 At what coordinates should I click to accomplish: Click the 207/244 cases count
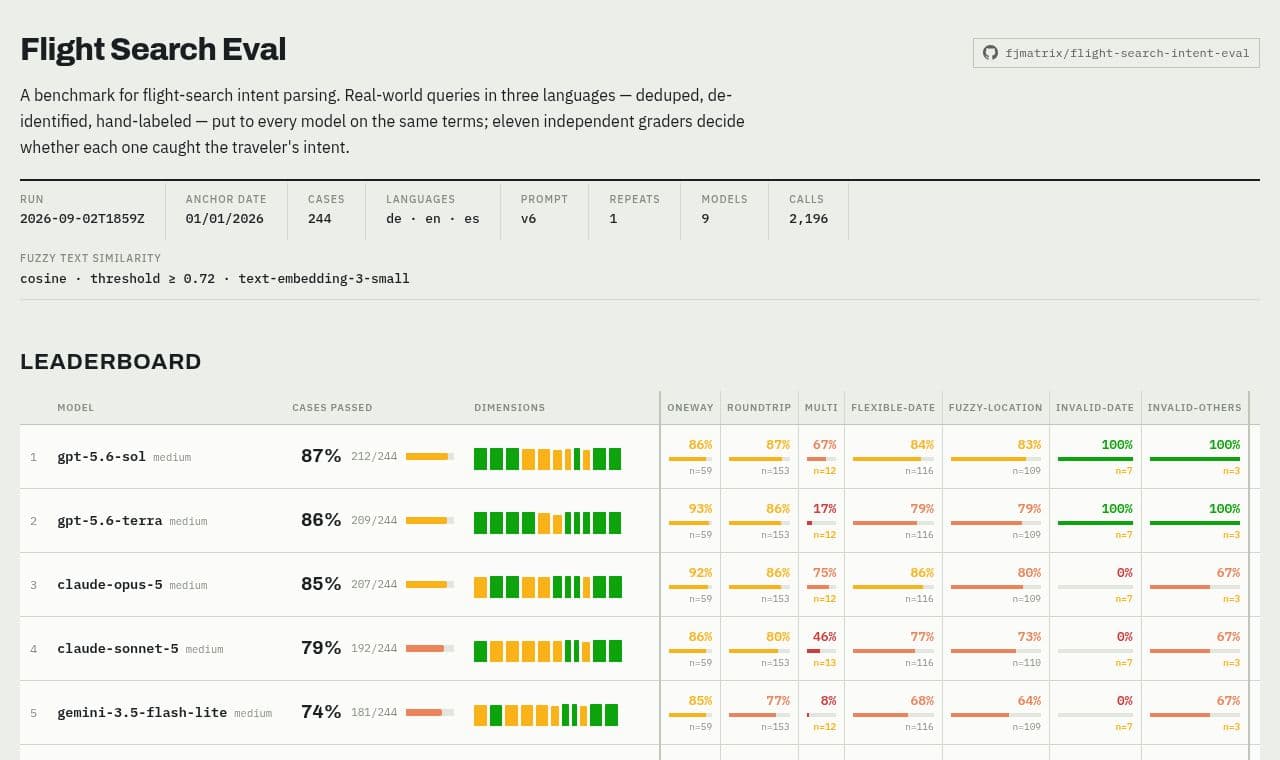(x=374, y=585)
